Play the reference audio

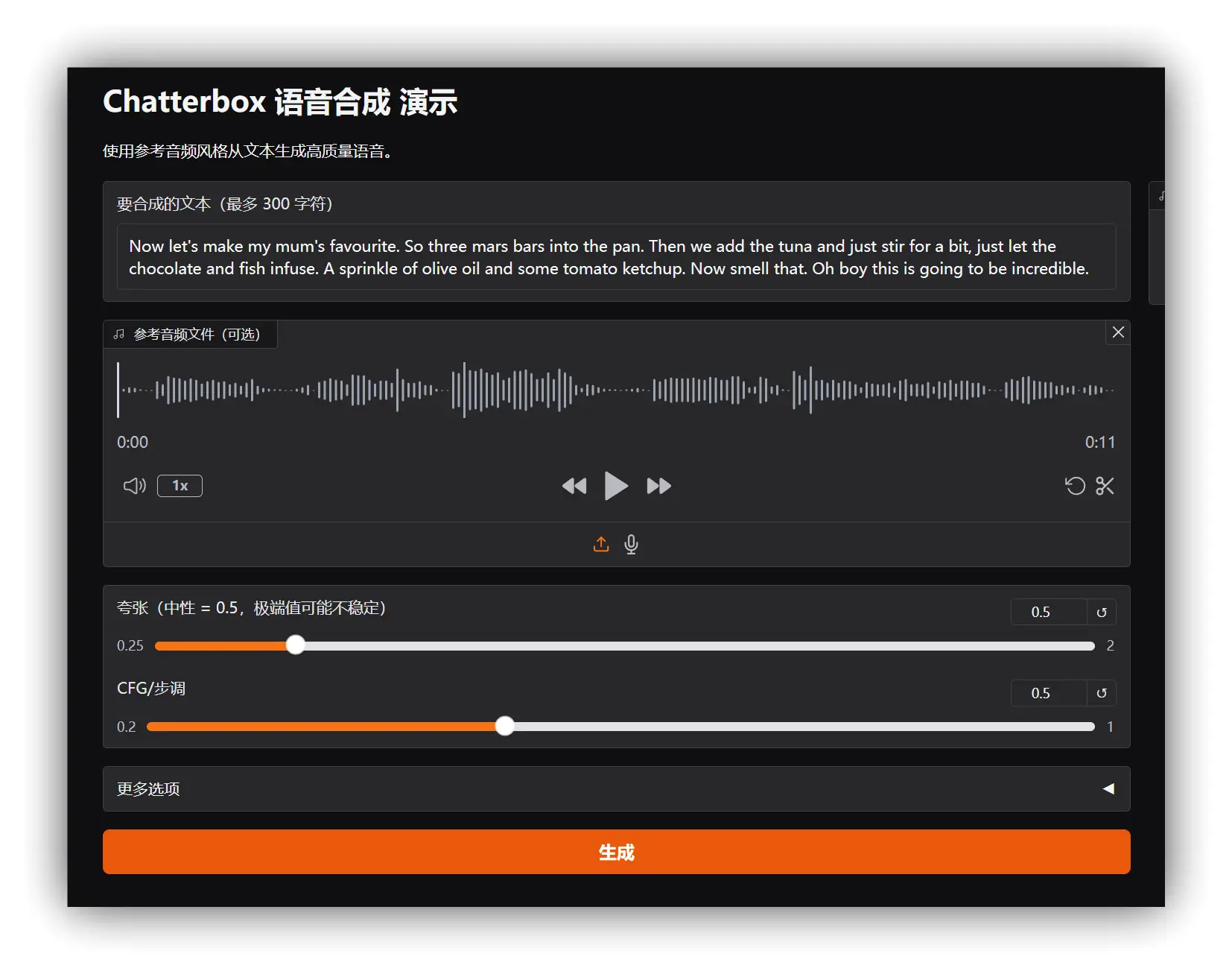(616, 486)
